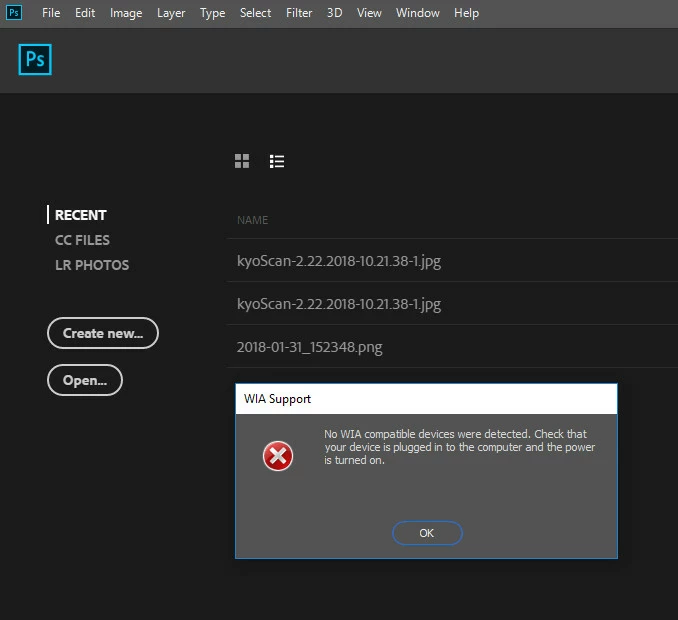Viewport: 678px width, 620px height.
Task: Open the Select menu
Action: tap(255, 13)
